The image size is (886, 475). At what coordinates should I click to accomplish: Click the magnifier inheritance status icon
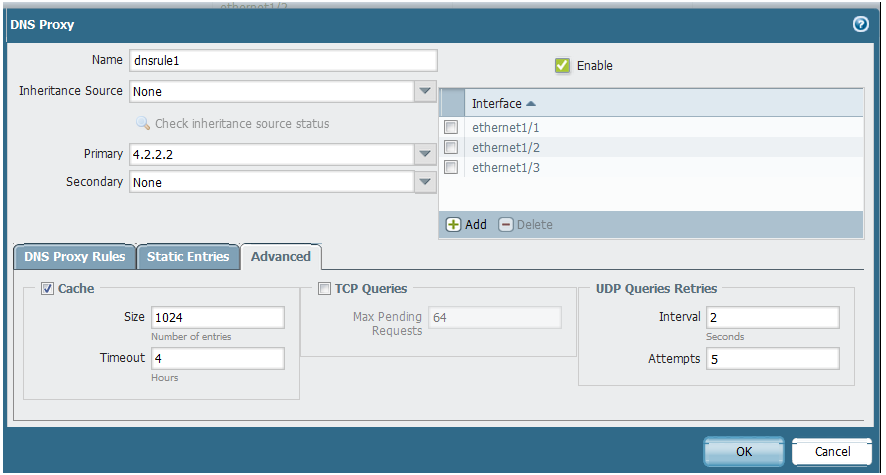pos(143,124)
